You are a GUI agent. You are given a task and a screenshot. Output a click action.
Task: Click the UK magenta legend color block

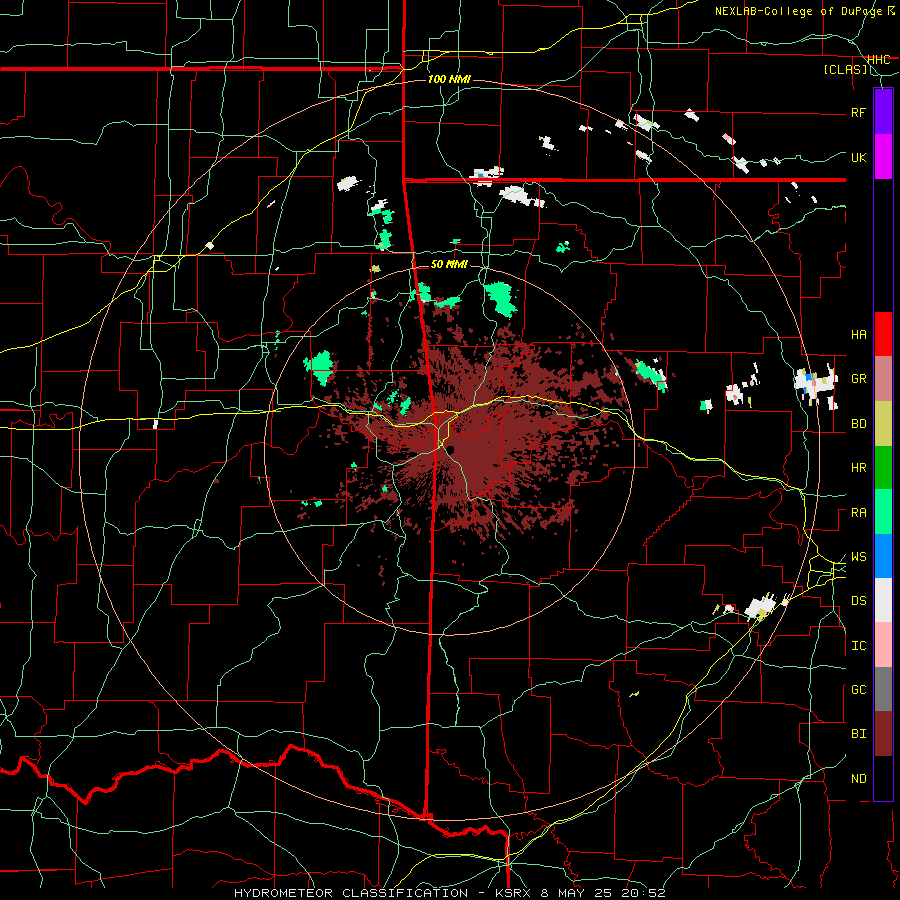click(883, 157)
